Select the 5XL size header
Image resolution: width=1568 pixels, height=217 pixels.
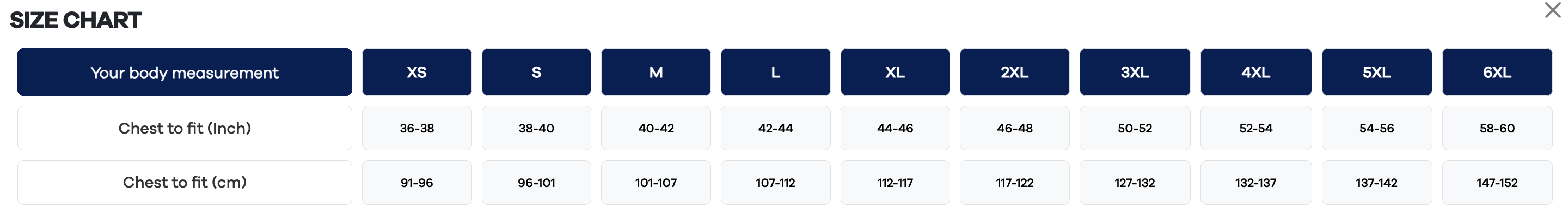tap(1377, 72)
